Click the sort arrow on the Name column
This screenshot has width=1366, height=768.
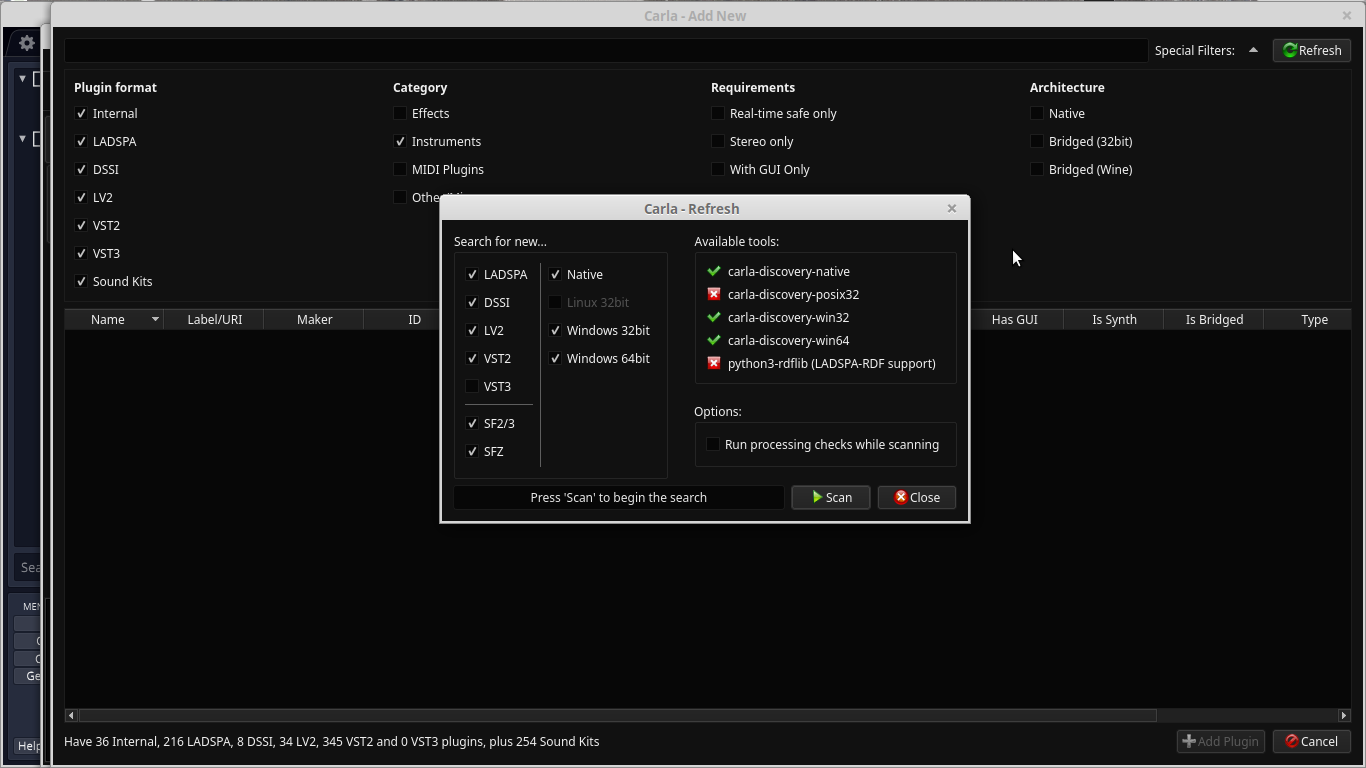pos(155,319)
